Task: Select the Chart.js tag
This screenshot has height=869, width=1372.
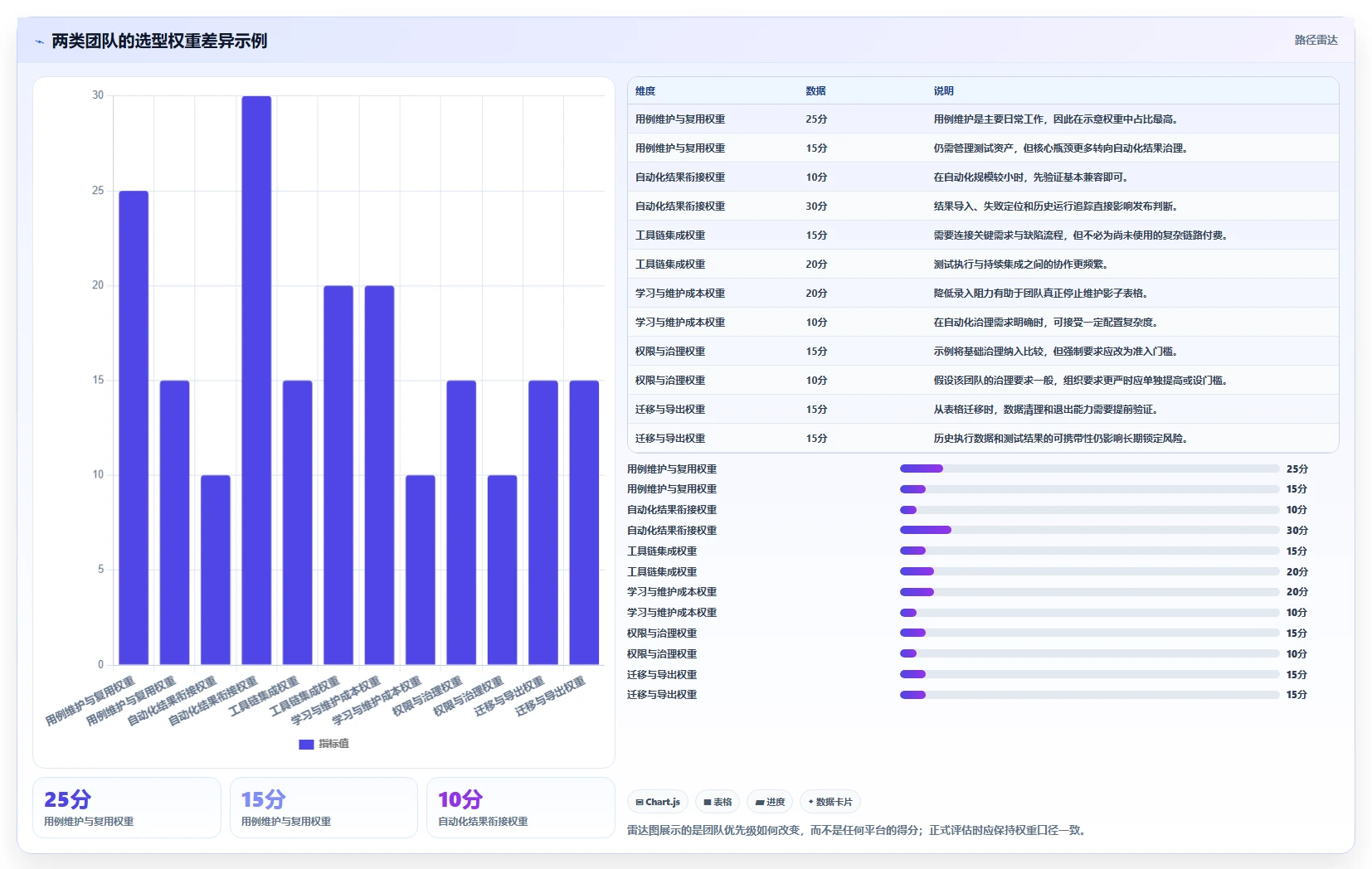Action: point(658,802)
